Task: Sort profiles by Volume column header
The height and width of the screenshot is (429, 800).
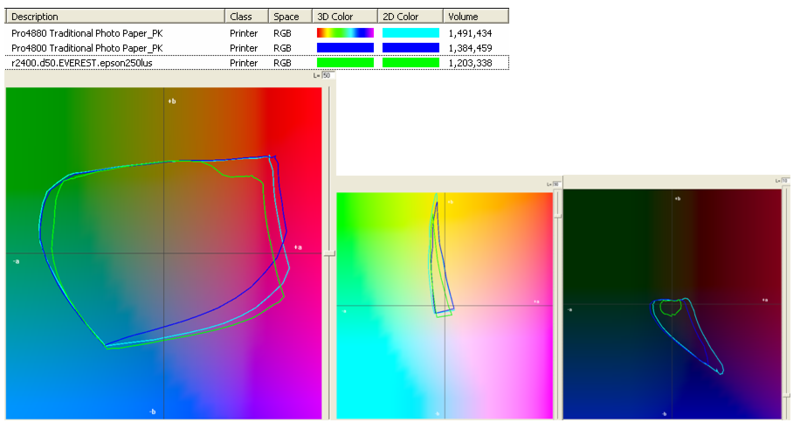Action: [x=476, y=16]
